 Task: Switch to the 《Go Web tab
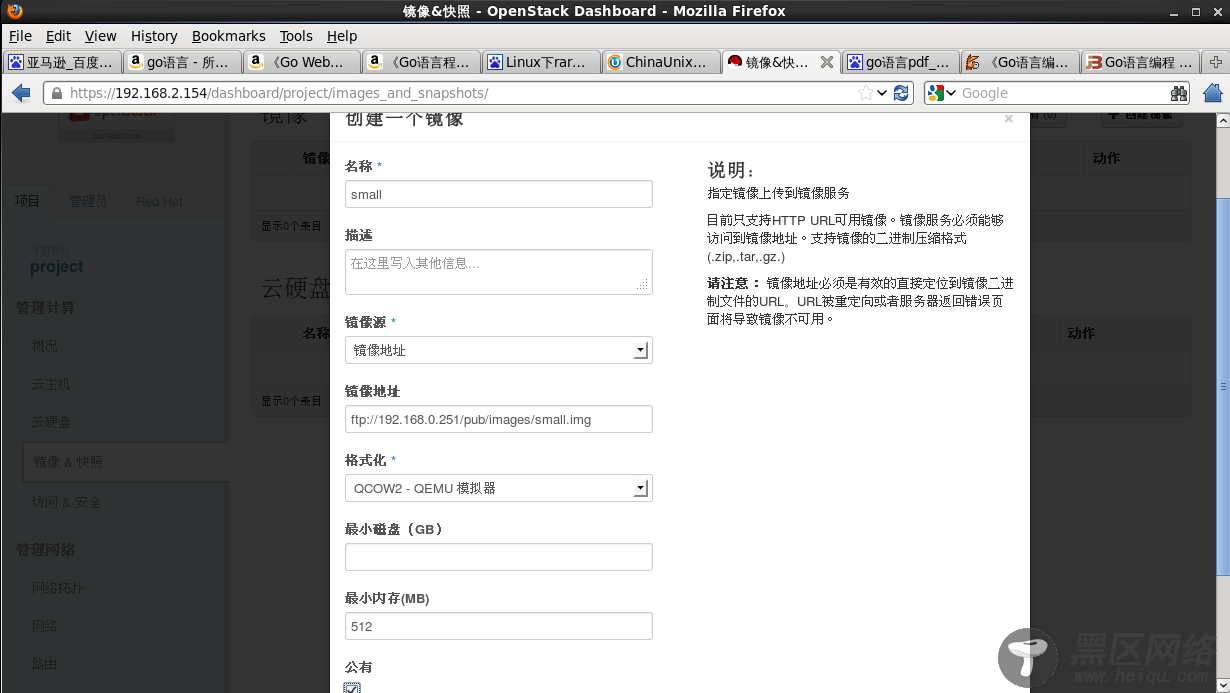tap(301, 62)
